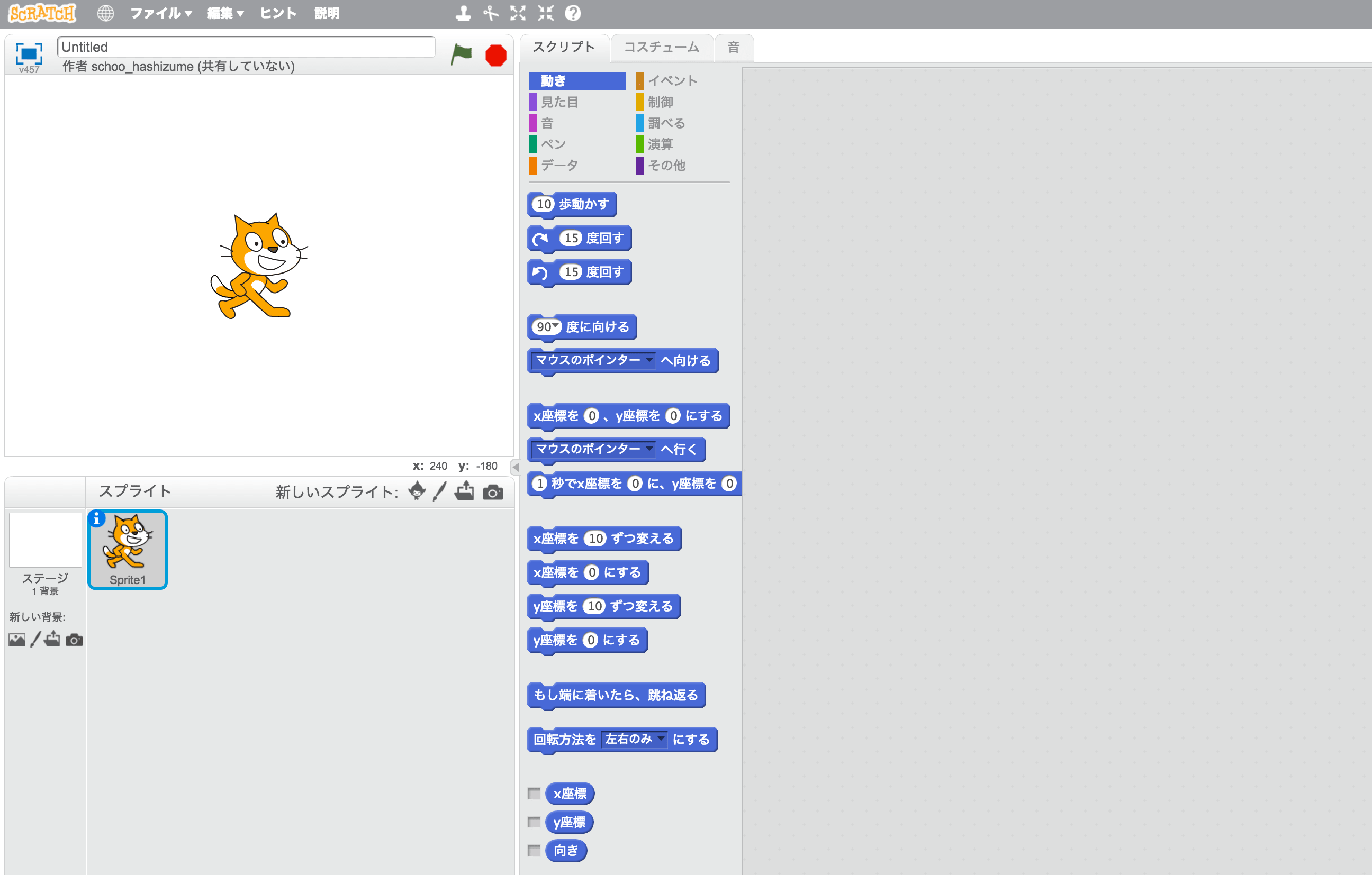Select the Grow sprite tool
Image resolution: width=1372 pixels, height=875 pixels.
518,13
